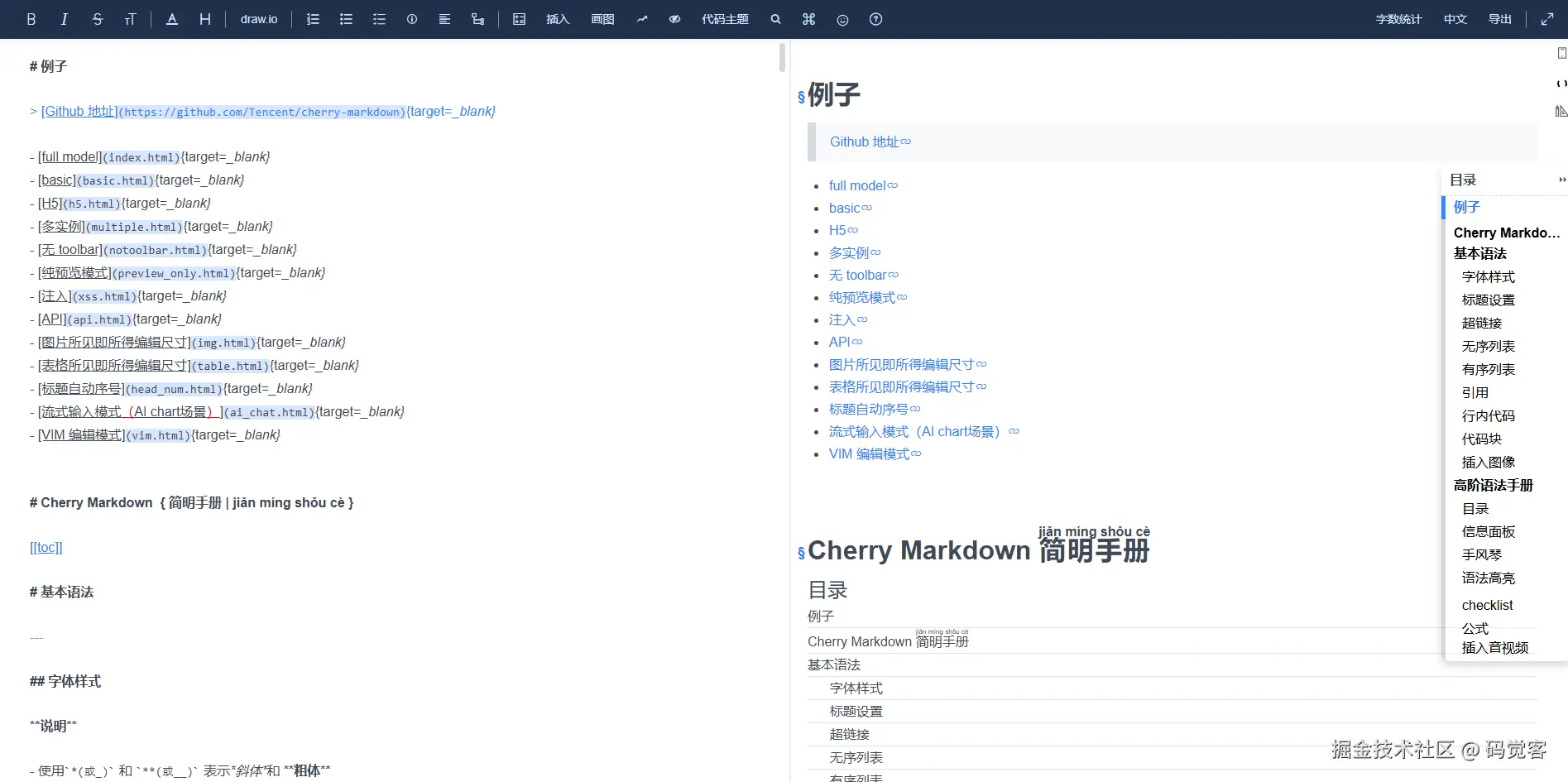The height and width of the screenshot is (782, 1568).
Task: Open the 插入 insert menu
Action: (x=558, y=19)
